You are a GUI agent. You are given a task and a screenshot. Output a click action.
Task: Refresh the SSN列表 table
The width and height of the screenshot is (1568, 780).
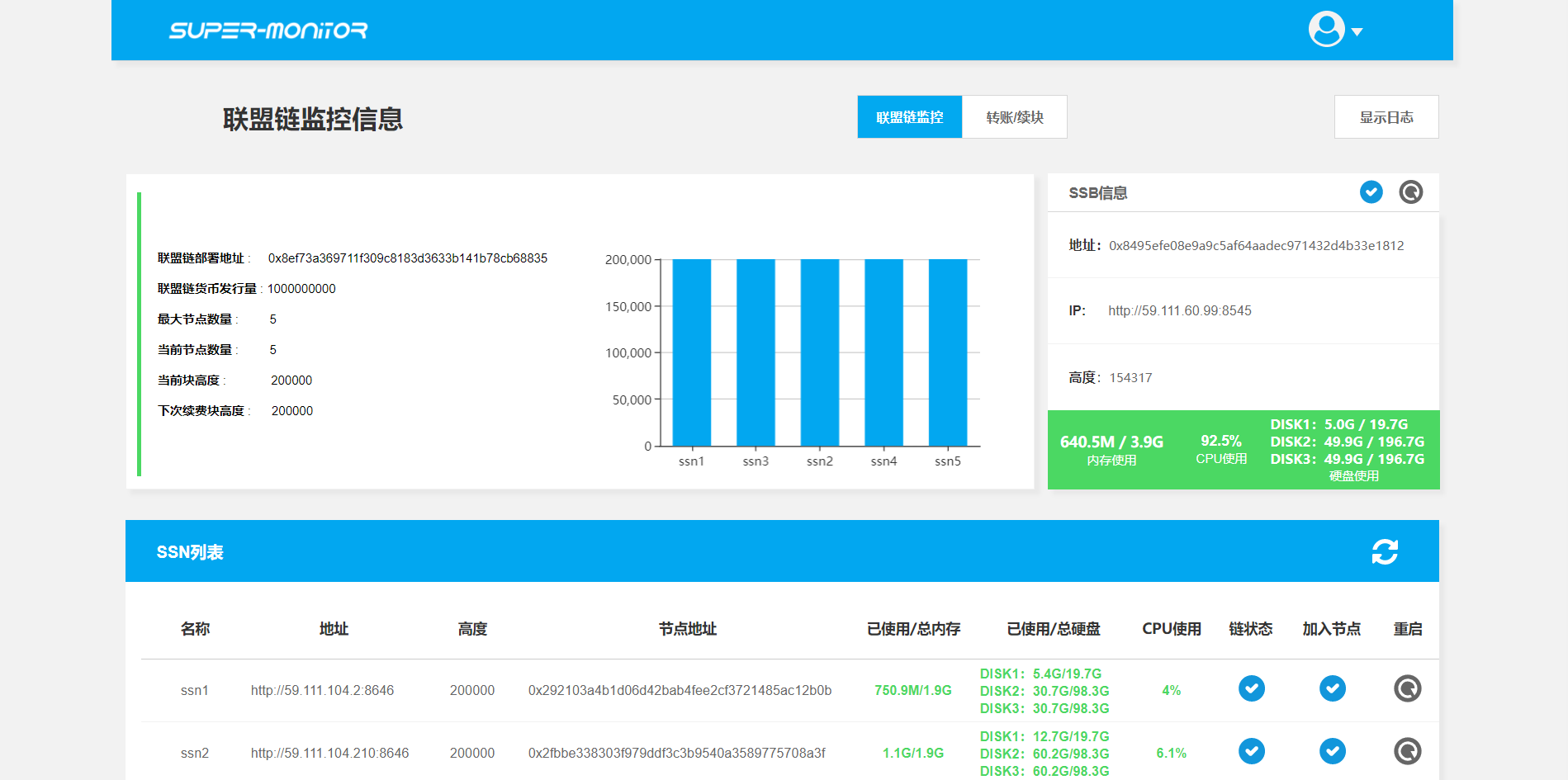click(x=1385, y=551)
